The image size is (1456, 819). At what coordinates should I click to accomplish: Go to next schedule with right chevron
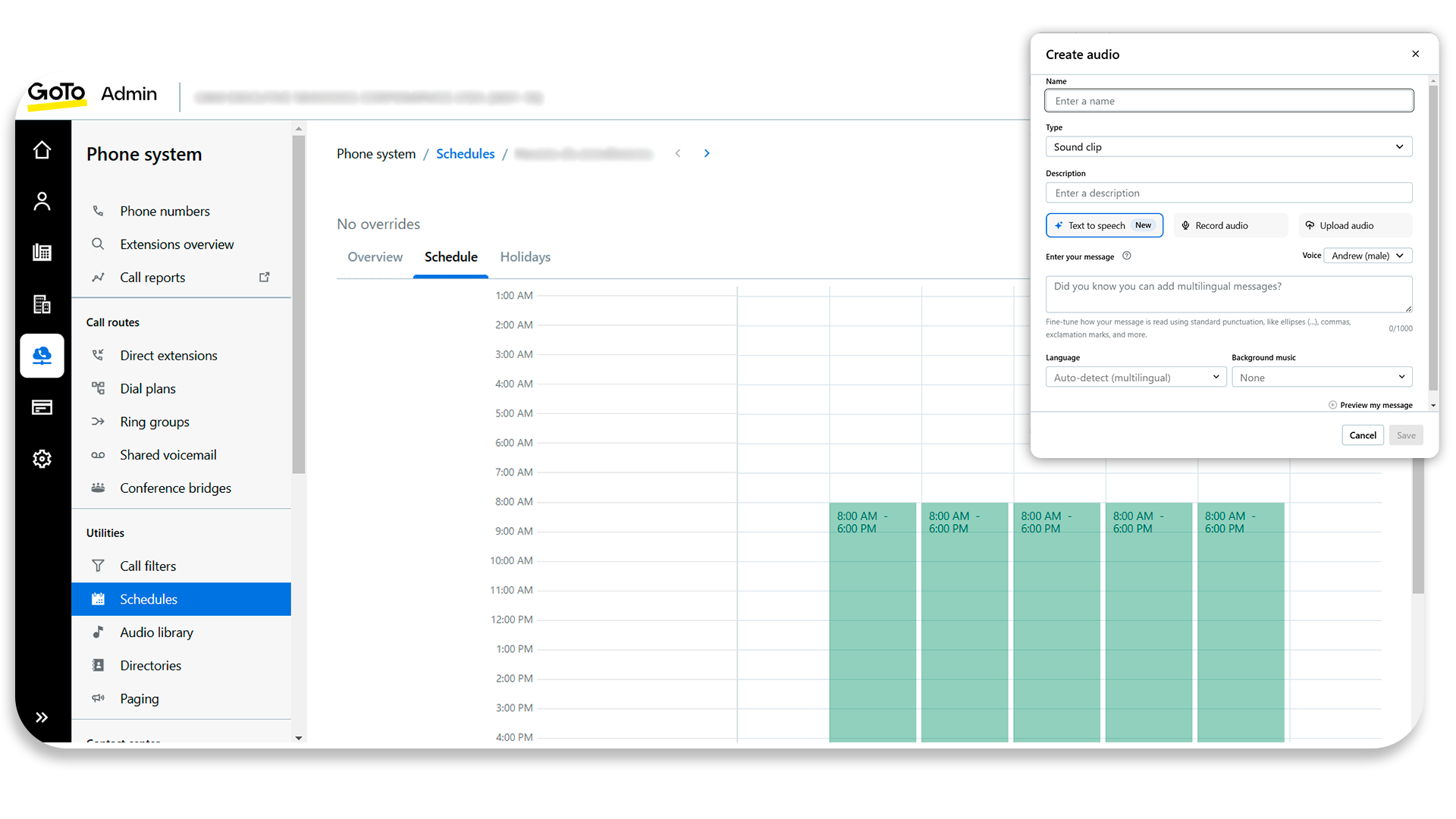click(707, 153)
